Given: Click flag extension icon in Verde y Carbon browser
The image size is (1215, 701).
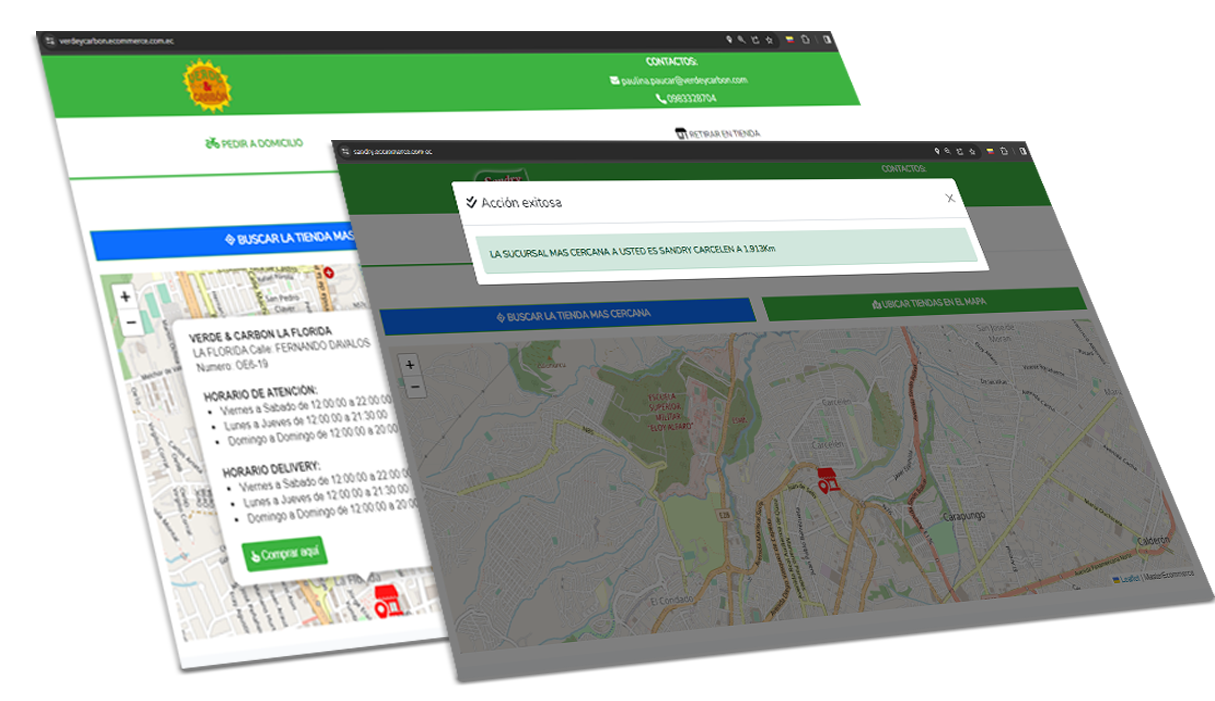Looking at the screenshot, I should [x=789, y=40].
